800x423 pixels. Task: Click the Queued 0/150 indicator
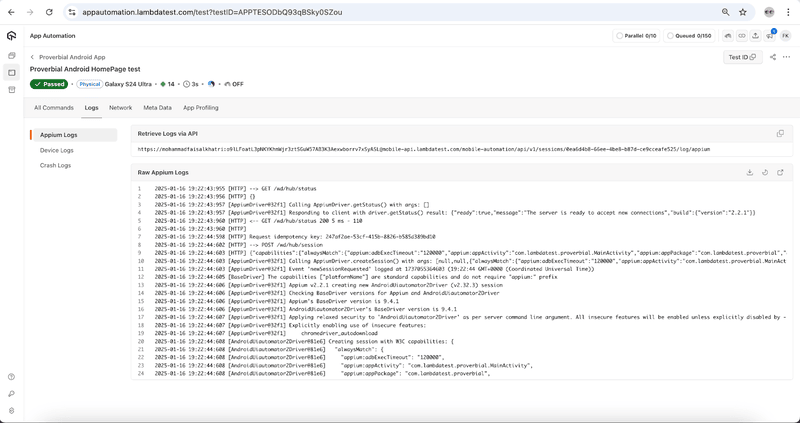[x=689, y=36]
